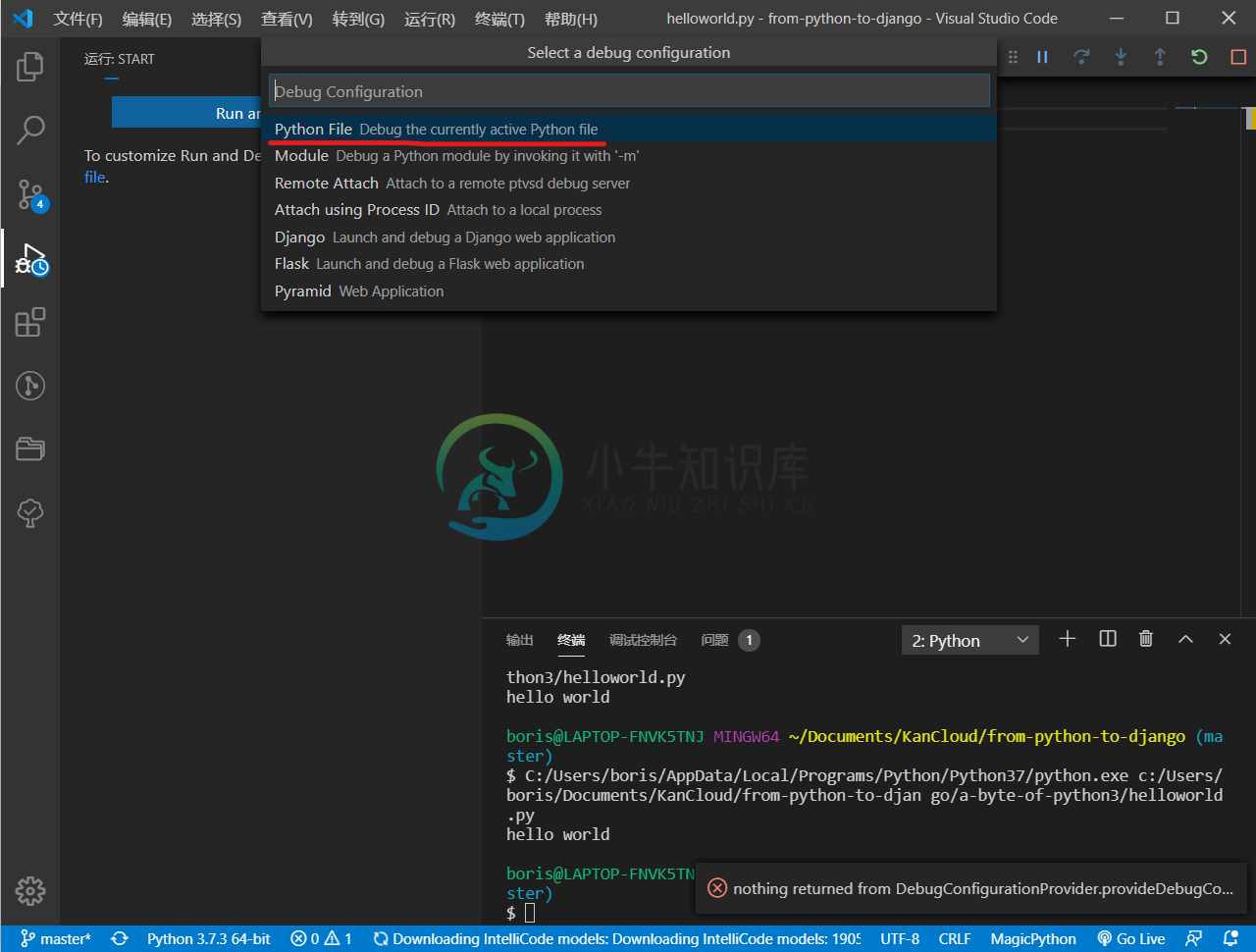The height and width of the screenshot is (952, 1256).
Task: Select the Flask debug configuration
Action: pyautogui.click(x=629, y=264)
